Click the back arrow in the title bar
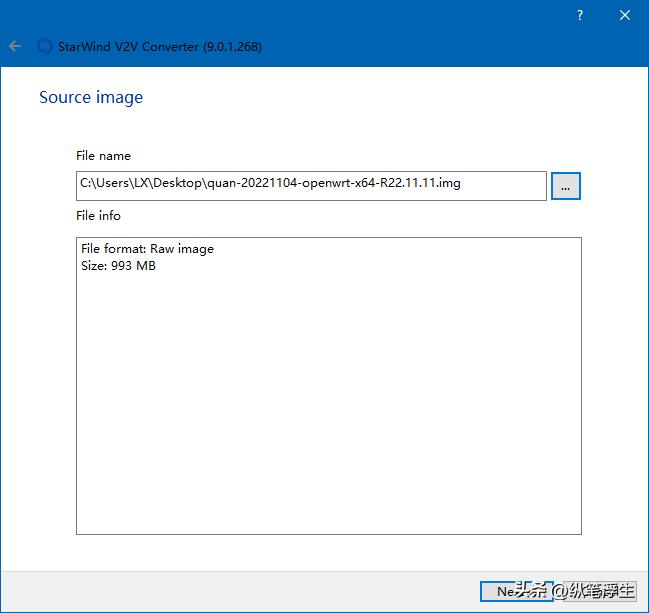 coord(15,46)
